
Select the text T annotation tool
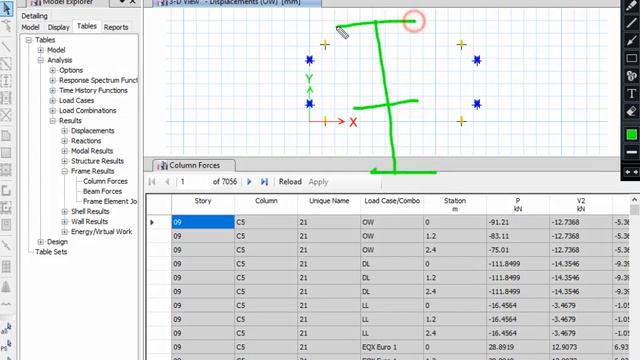click(x=631, y=93)
